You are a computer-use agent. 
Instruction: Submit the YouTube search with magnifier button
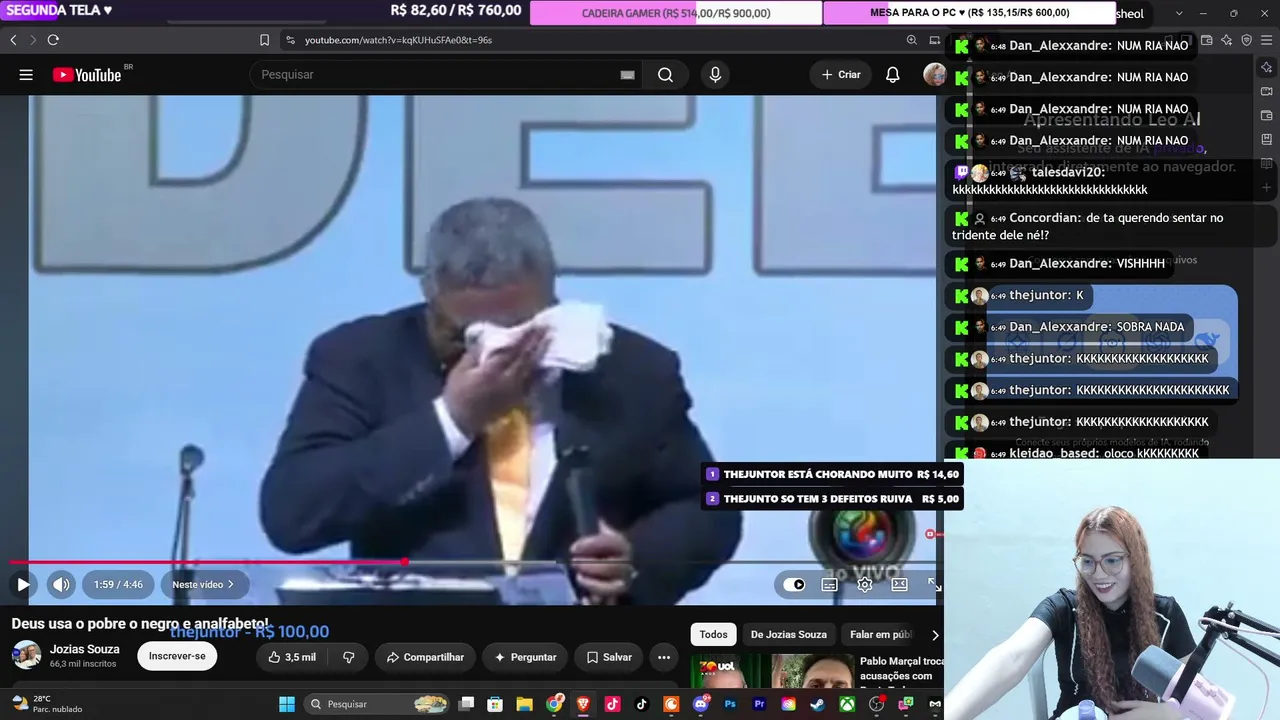click(x=665, y=75)
